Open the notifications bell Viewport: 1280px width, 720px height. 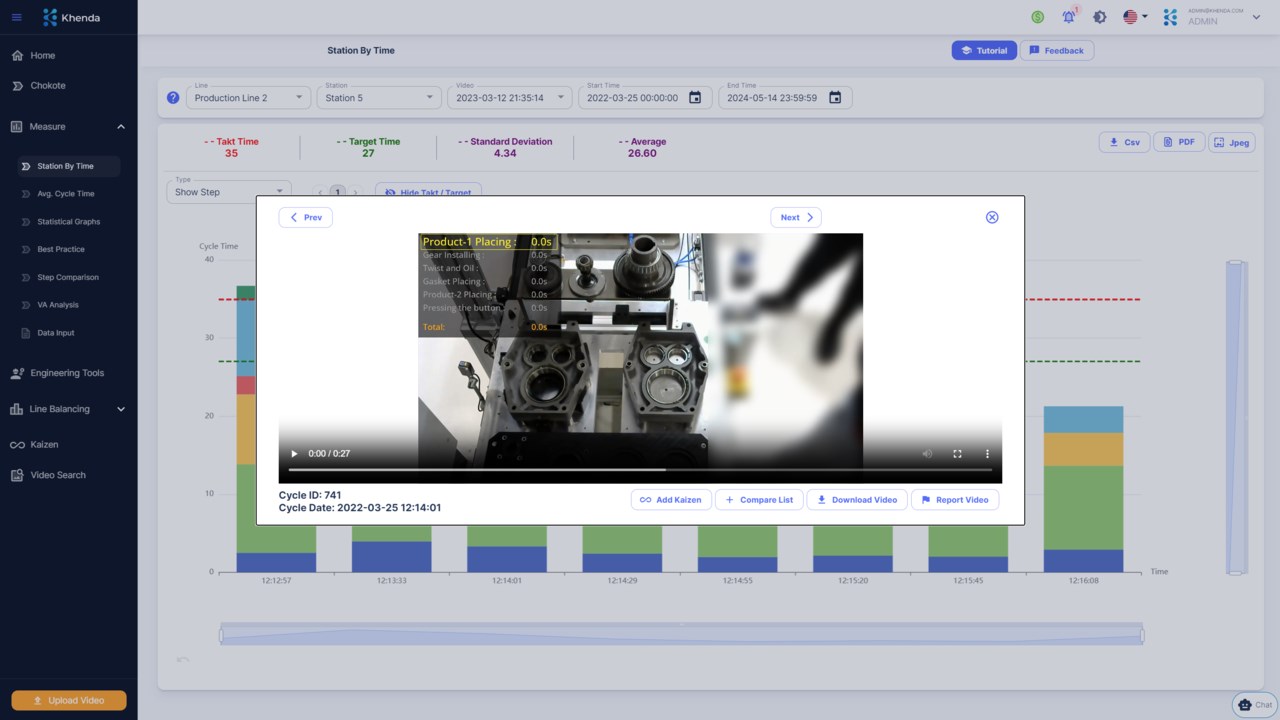coord(1068,17)
